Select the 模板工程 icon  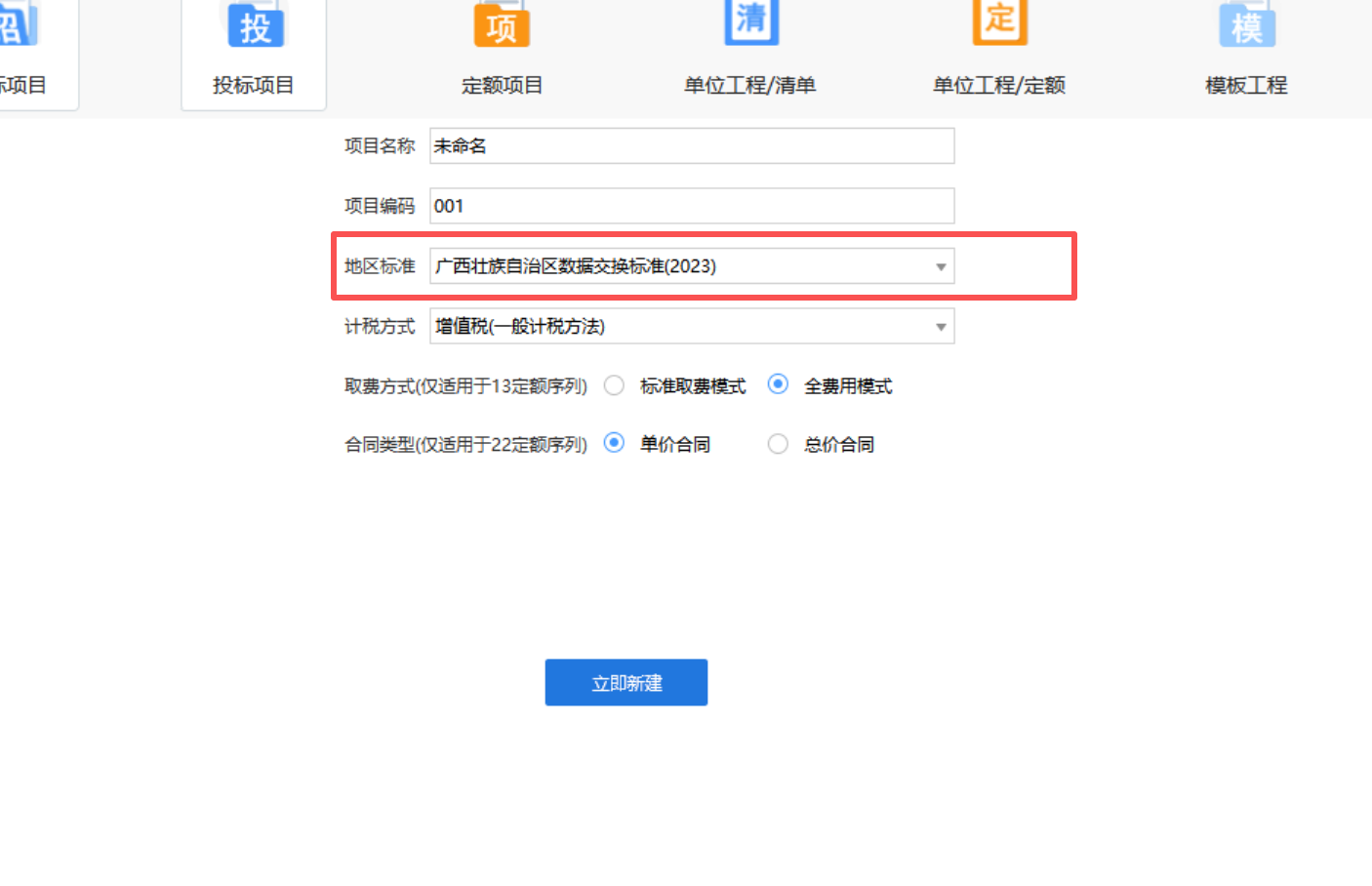click(1246, 26)
